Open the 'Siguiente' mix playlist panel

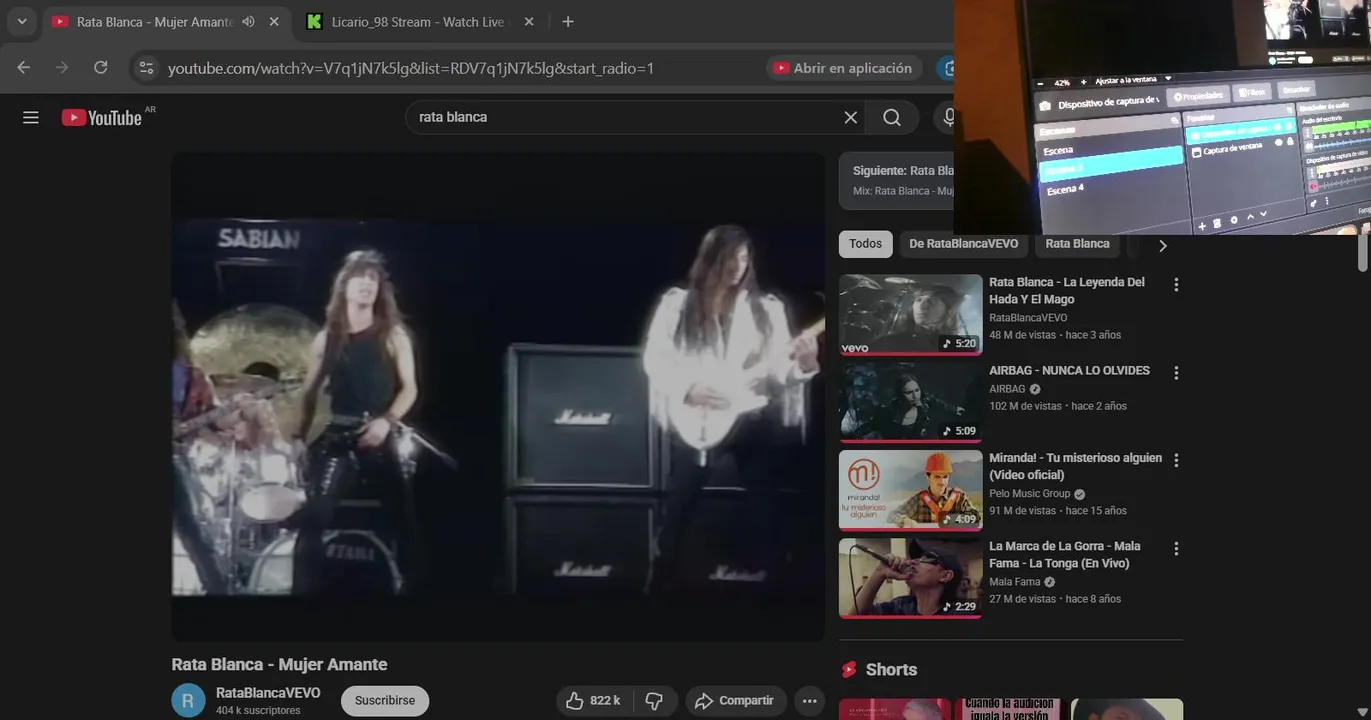[x=896, y=180]
